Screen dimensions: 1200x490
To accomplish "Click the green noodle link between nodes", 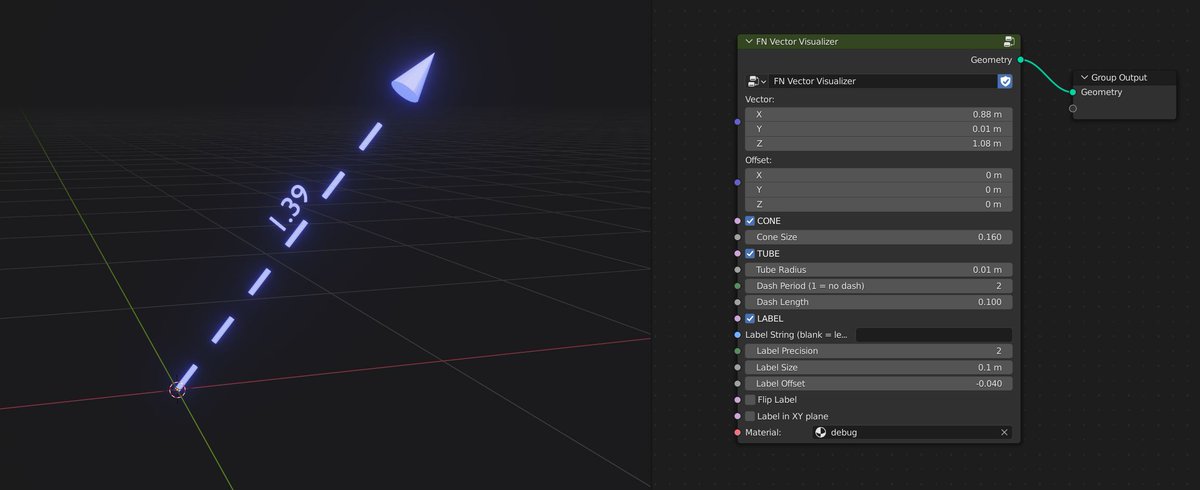I will click(1046, 76).
